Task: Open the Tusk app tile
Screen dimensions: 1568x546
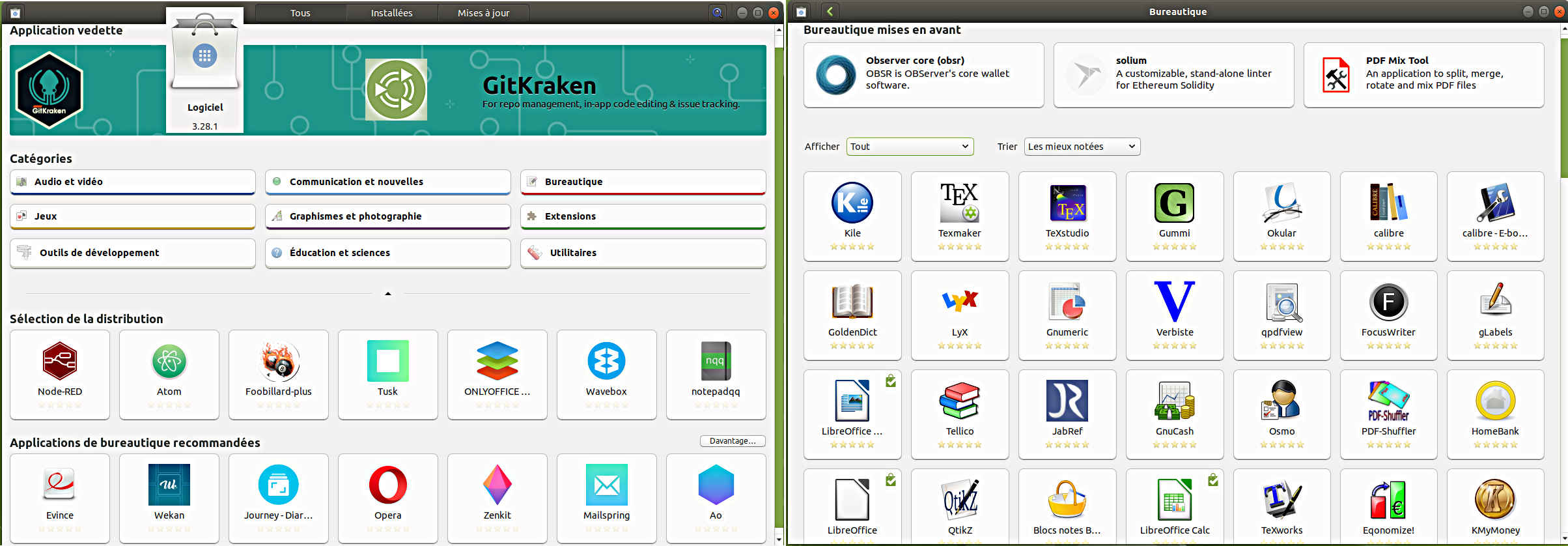Action: coord(388,375)
